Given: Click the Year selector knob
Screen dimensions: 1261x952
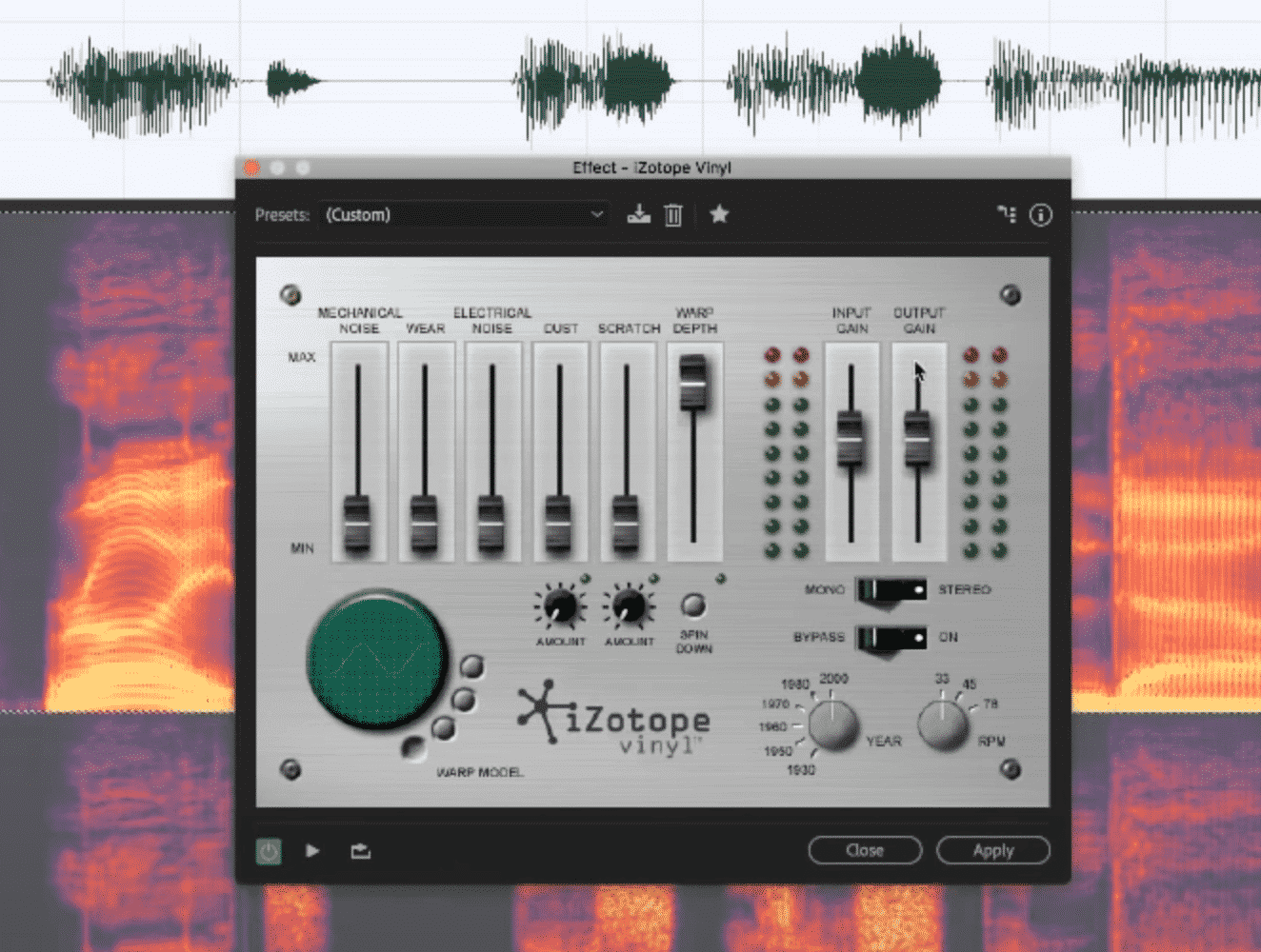Looking at the screenshot, I should tap(833, 727).
